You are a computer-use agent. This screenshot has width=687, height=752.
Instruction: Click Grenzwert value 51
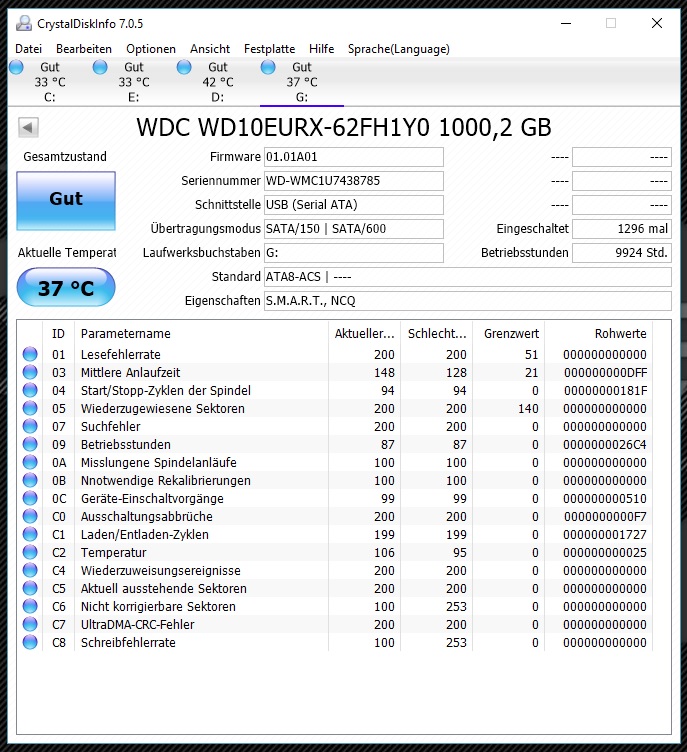(532, 354)
